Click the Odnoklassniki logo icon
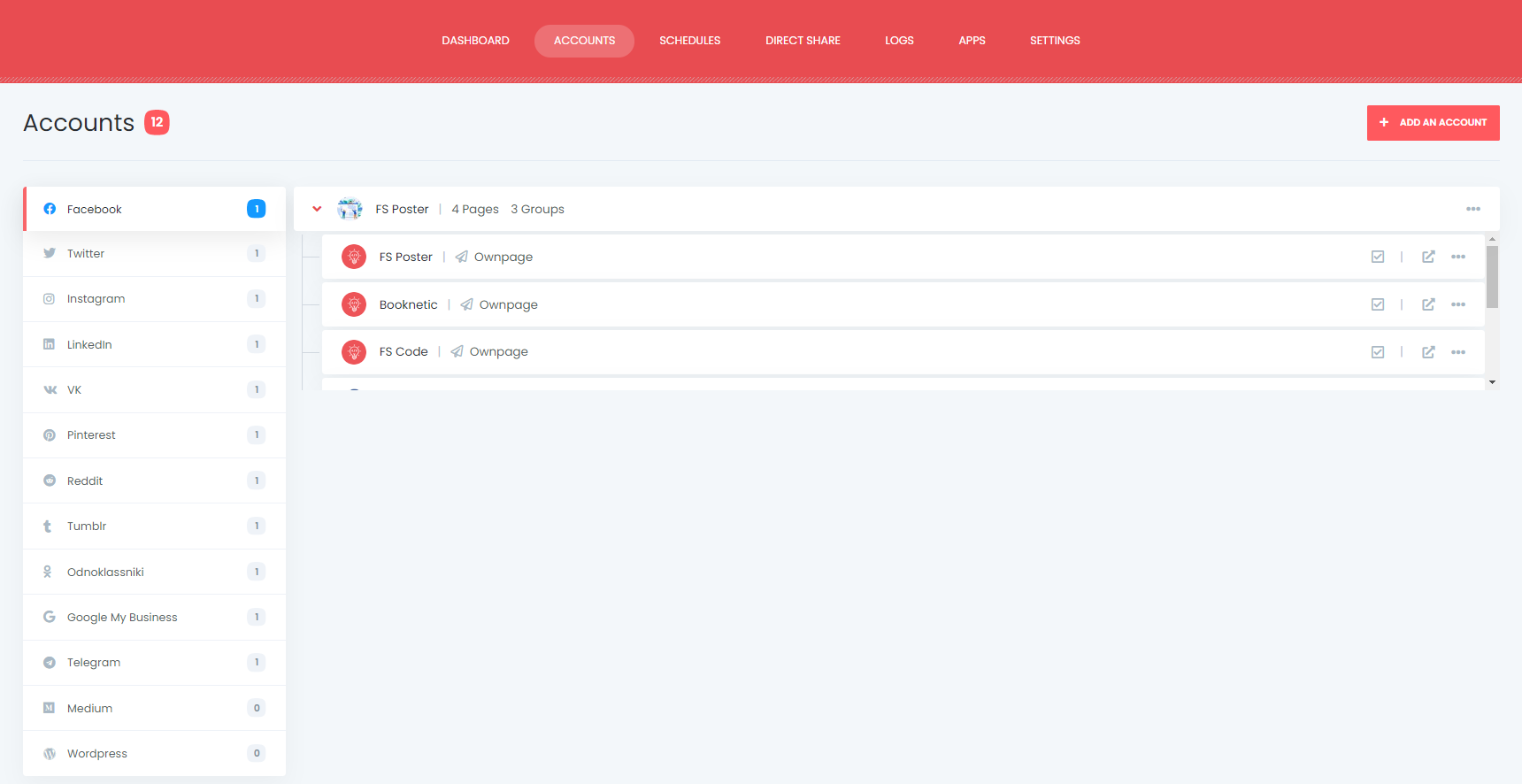 click(x=48, y=572)
